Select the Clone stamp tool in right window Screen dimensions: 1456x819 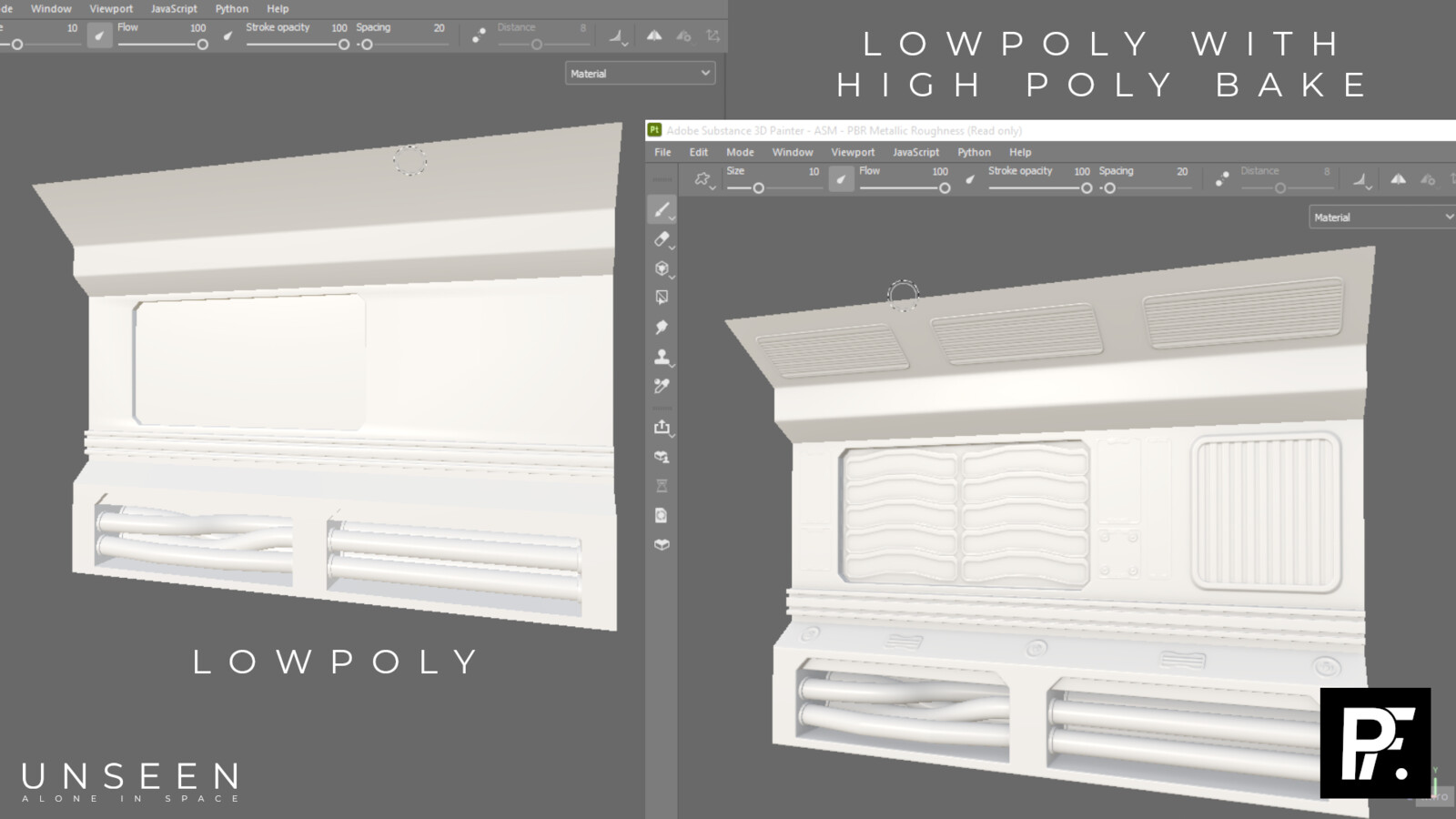click(662, 356)
